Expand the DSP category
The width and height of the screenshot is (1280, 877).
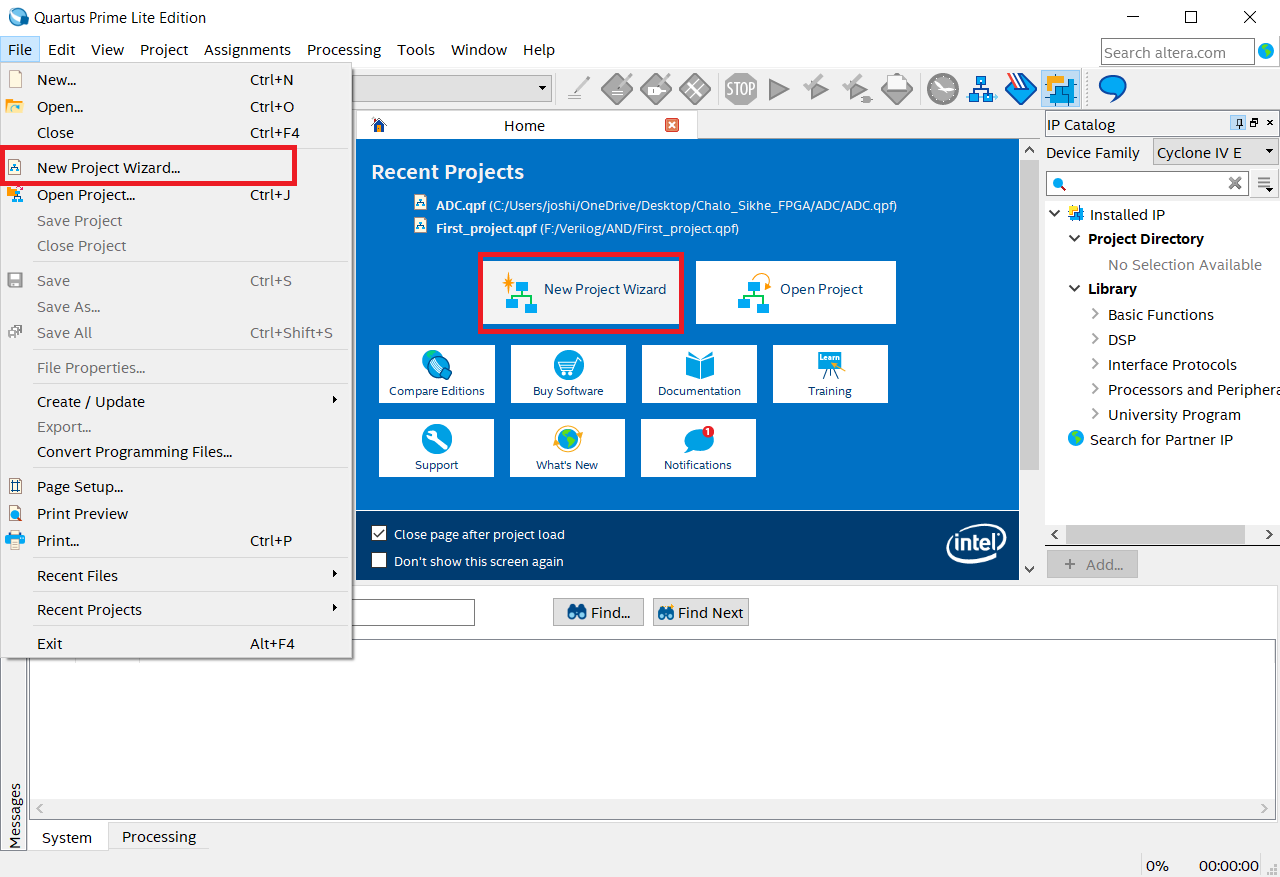1095,339
